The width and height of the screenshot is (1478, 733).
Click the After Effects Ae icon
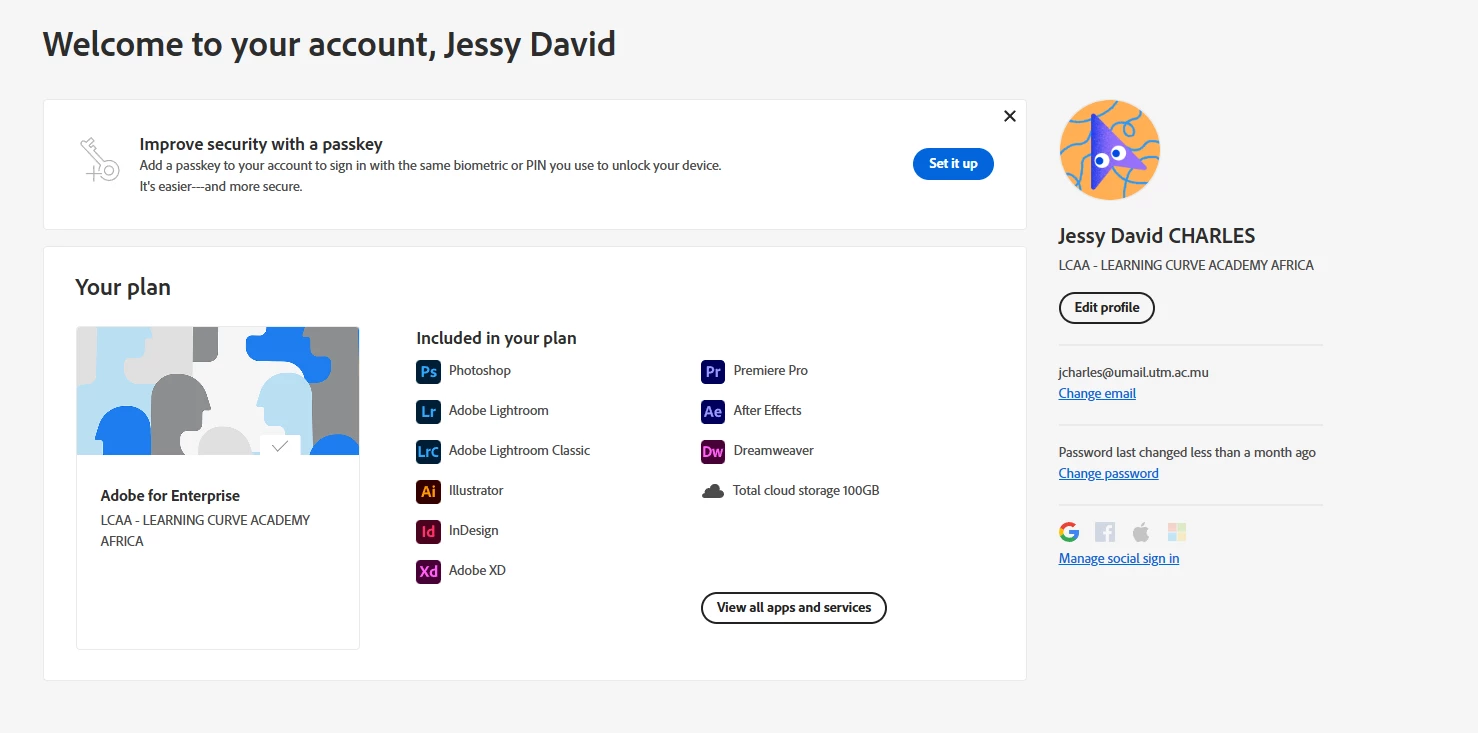tap(713, 411)
